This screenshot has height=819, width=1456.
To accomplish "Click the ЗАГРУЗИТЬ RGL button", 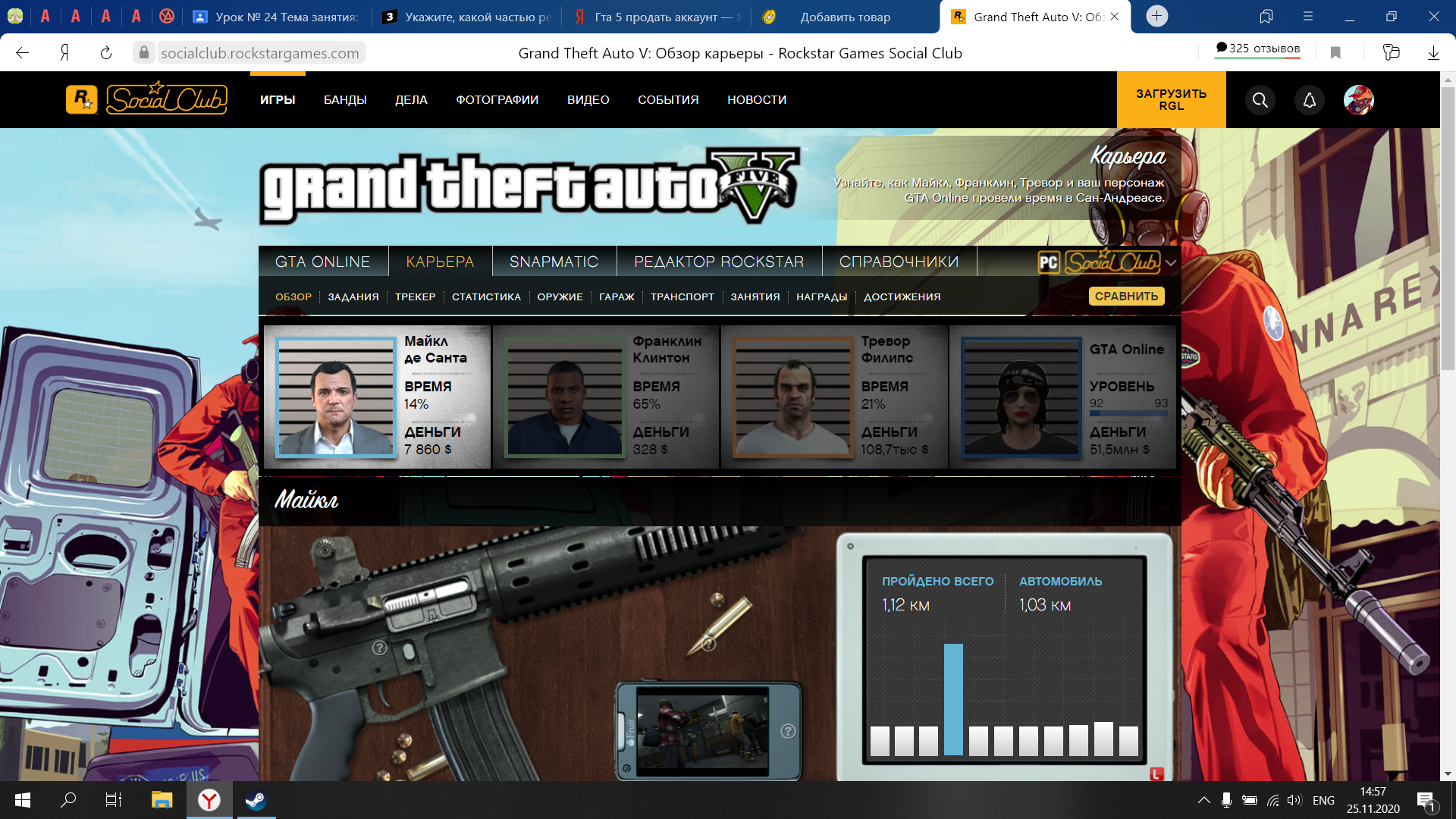I will click(x=1171, y=100).
